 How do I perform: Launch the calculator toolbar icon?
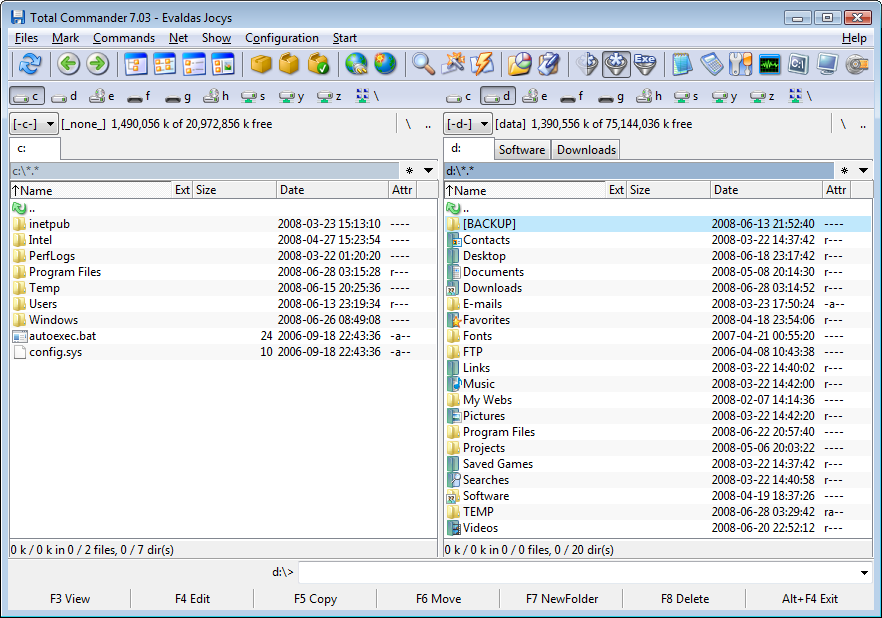pos(712,64)
